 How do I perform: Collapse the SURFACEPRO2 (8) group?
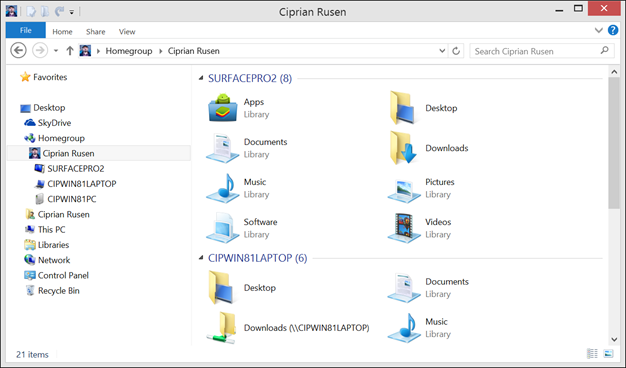coord(201,78)
